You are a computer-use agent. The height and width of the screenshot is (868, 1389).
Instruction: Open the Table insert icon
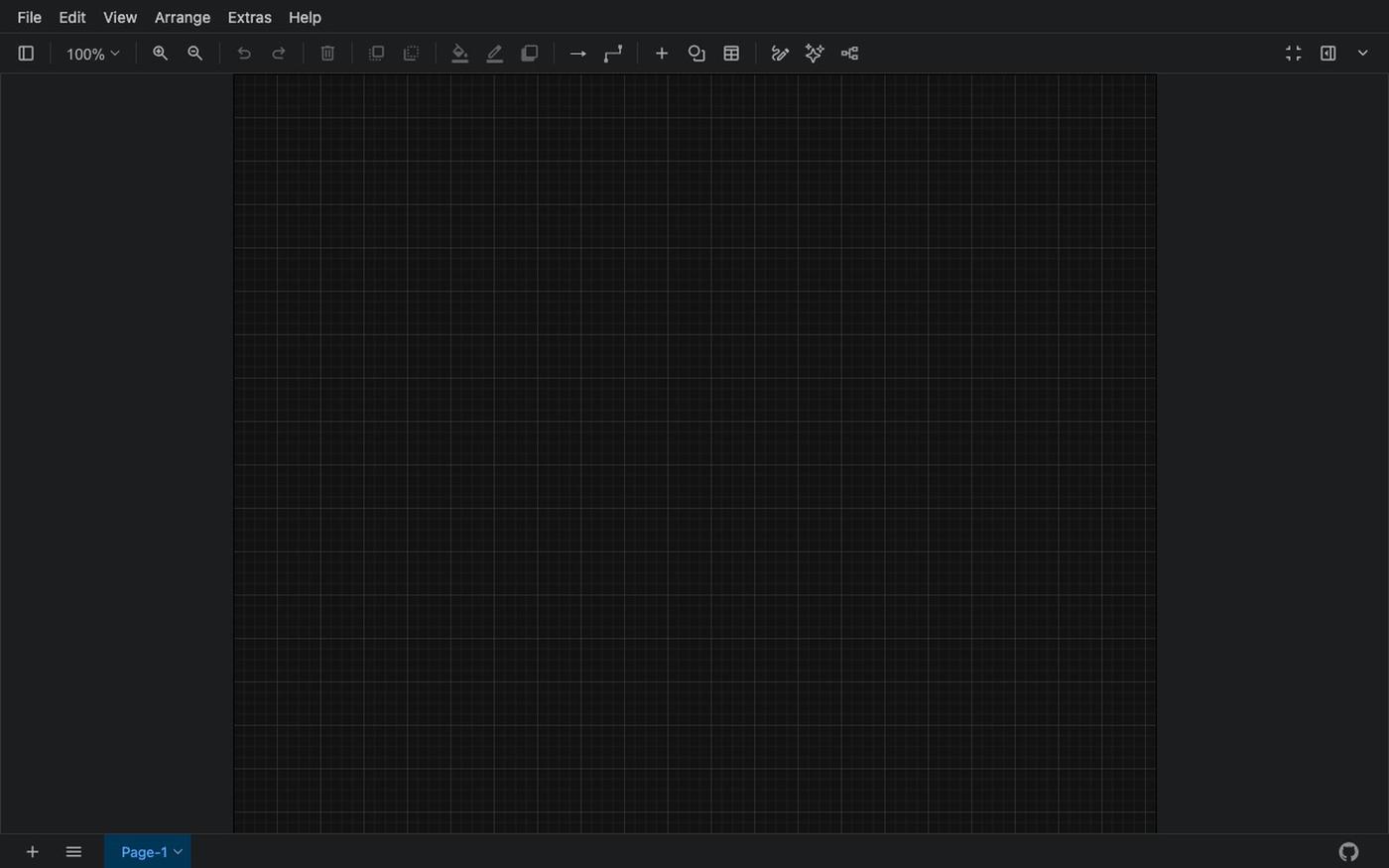(731, 54)
